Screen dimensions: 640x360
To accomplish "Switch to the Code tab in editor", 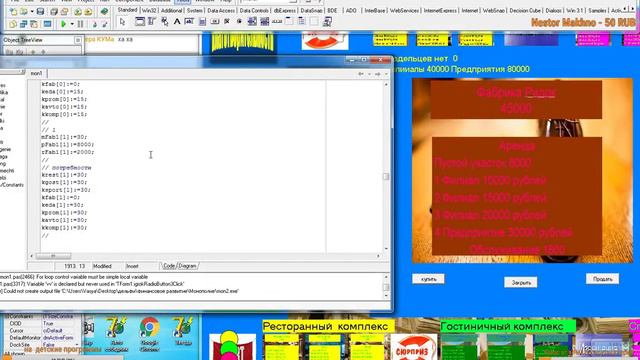I will point(169,266).
